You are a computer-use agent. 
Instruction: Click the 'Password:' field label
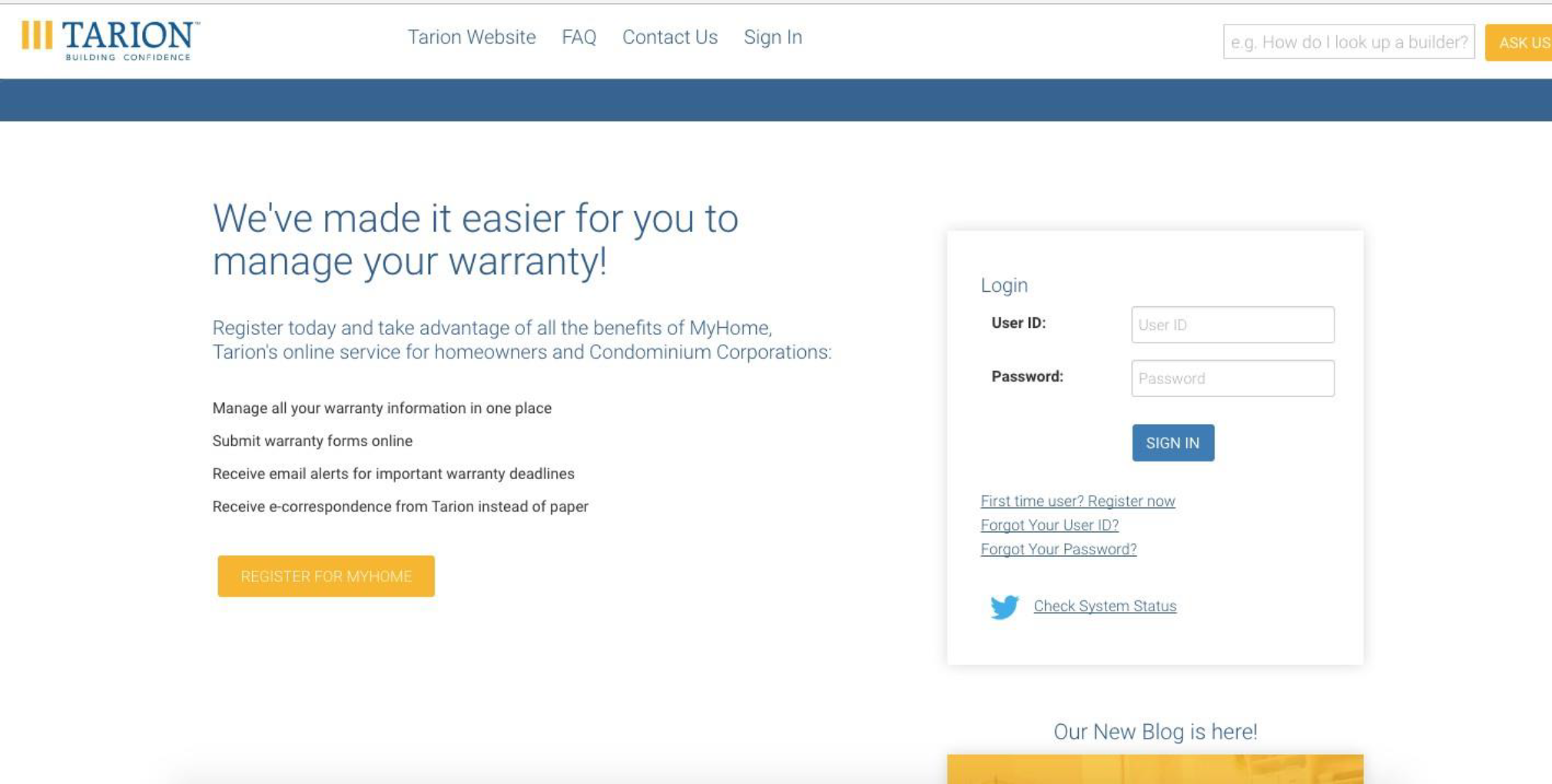coord(1026,377)
